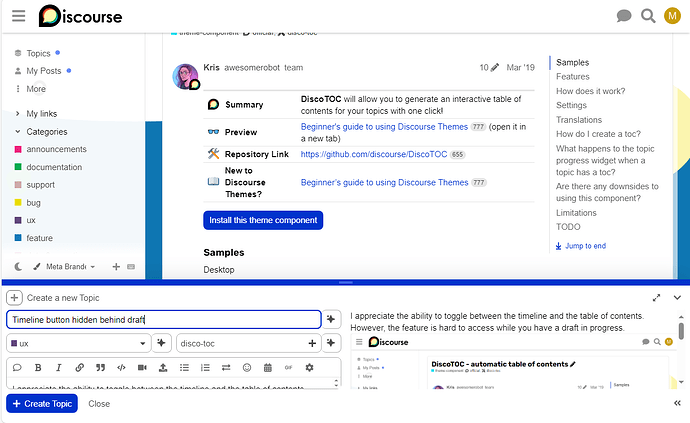Open composer options gear menu
Viewport: 690px width, 423px height.
(309, 368)
